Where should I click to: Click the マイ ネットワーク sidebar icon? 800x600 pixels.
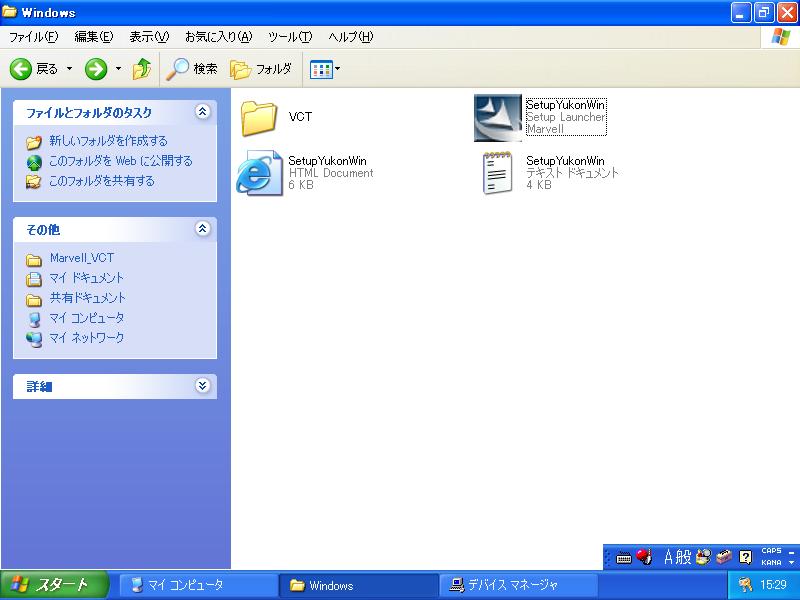click(34, 339)
